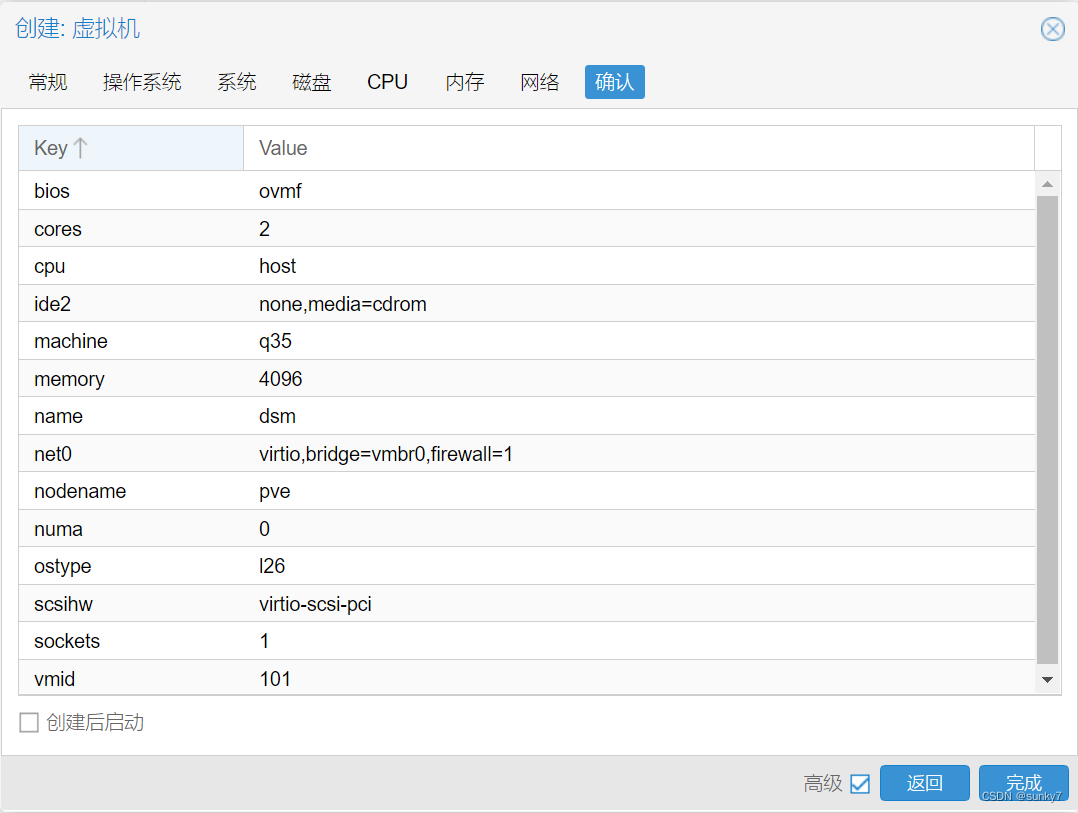Click the q35 value cell
Screen dimensions: 1078x813
pos(275,341)
